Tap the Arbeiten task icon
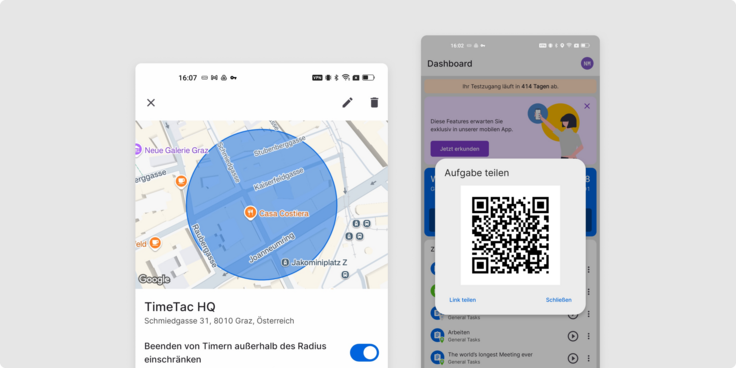Viewport: 736px width, 368px height. (x=437, y=335)
